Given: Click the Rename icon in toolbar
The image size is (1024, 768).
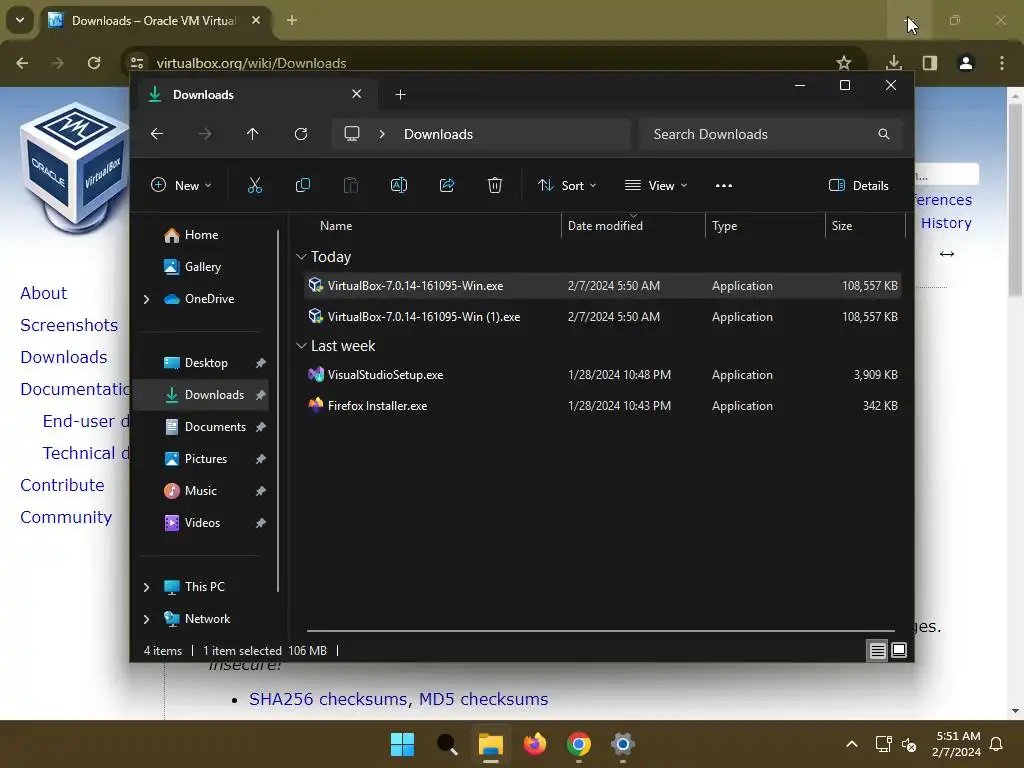Looking at the screenshot, I should pyautogui.click(x=399, y=185).
